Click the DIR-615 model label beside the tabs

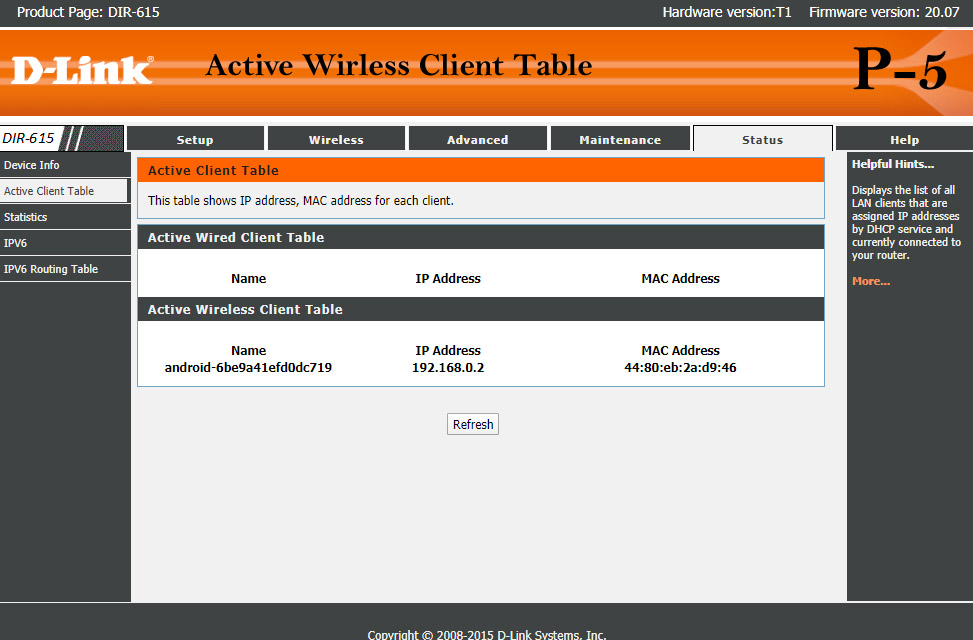click(x=29, y=138)
